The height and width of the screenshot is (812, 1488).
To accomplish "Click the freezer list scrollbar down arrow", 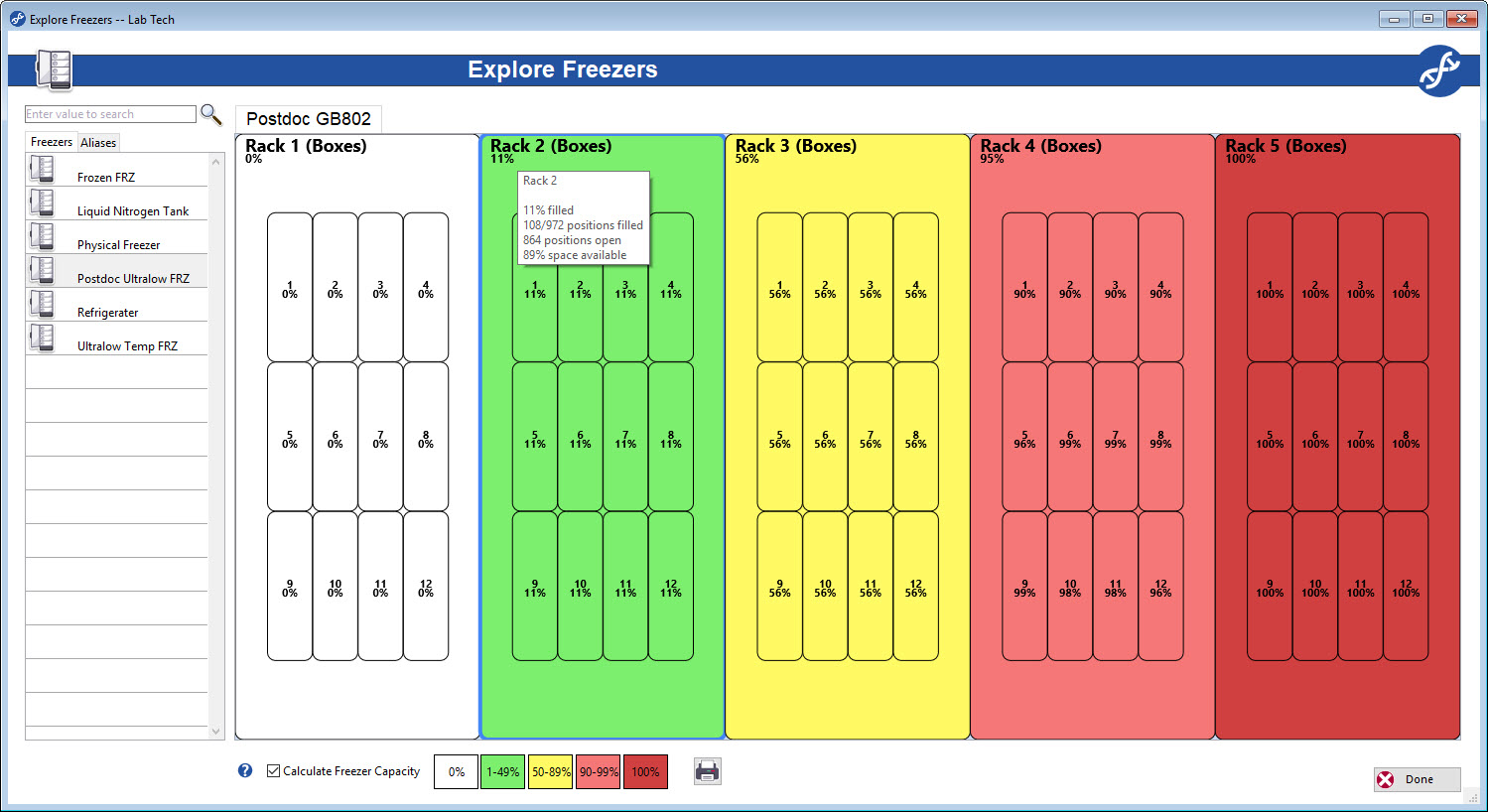I will pos(215,732).
